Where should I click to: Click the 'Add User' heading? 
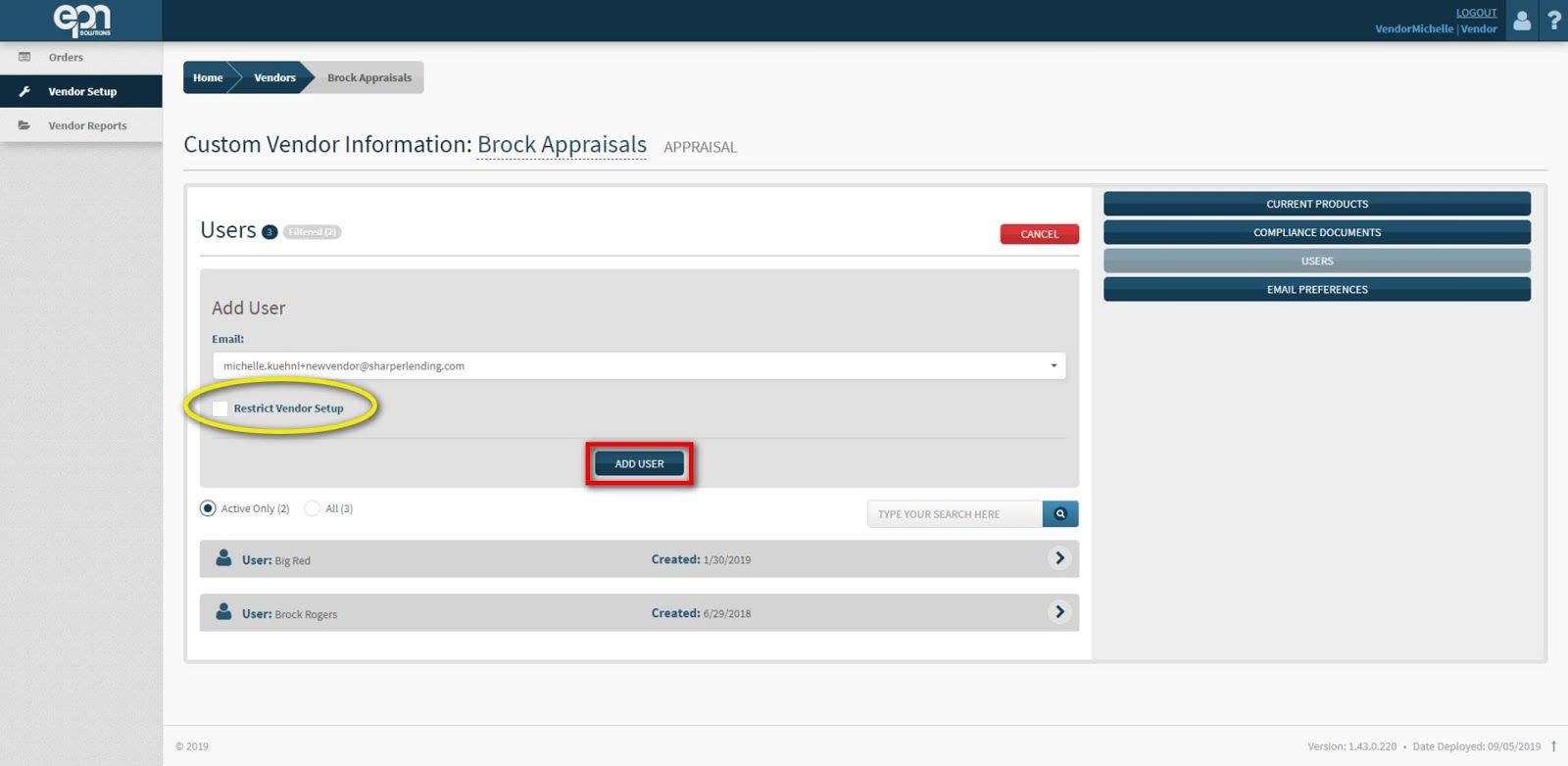[x=249, y=308]
